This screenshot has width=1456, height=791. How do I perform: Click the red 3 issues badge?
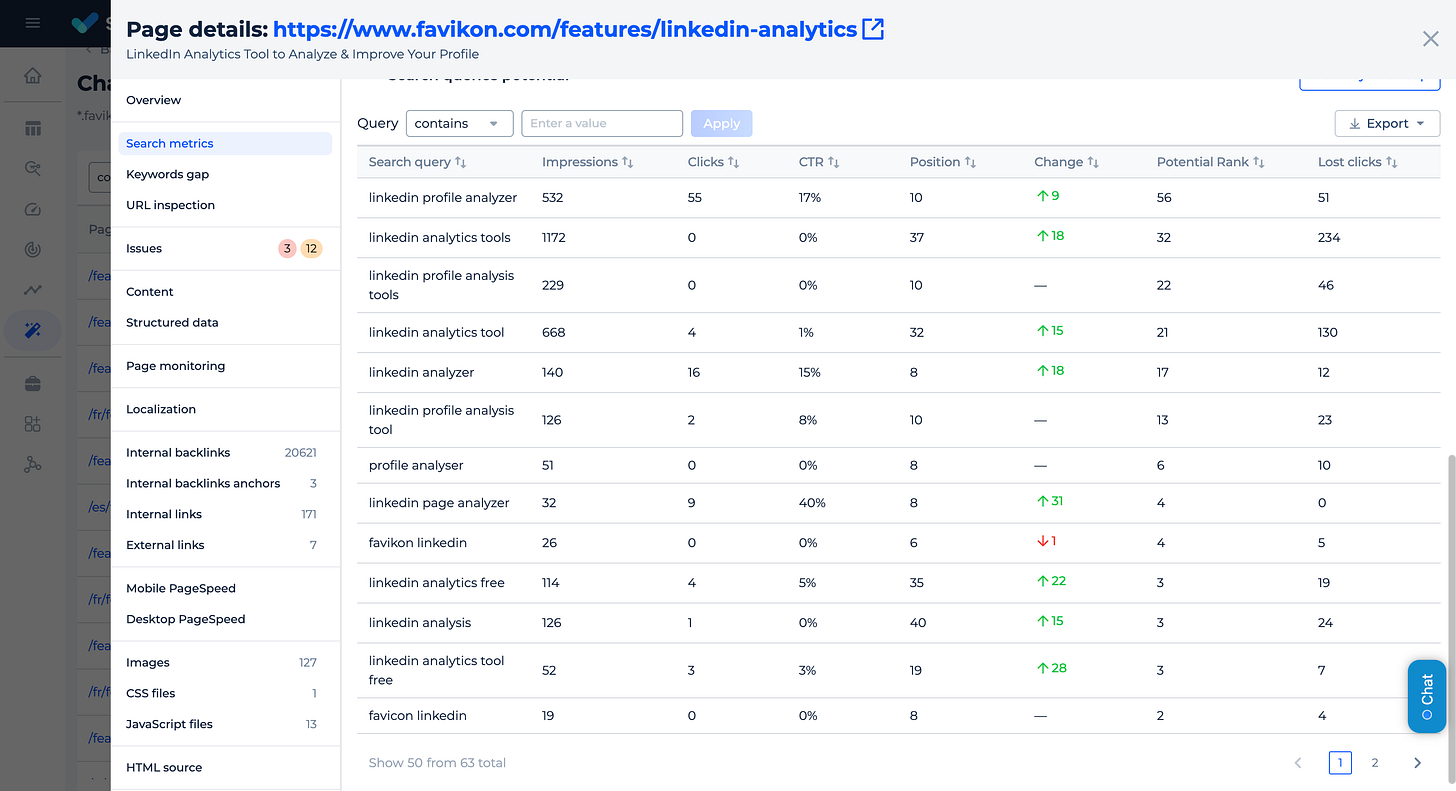pyautogui.click(x=287, y=249)
